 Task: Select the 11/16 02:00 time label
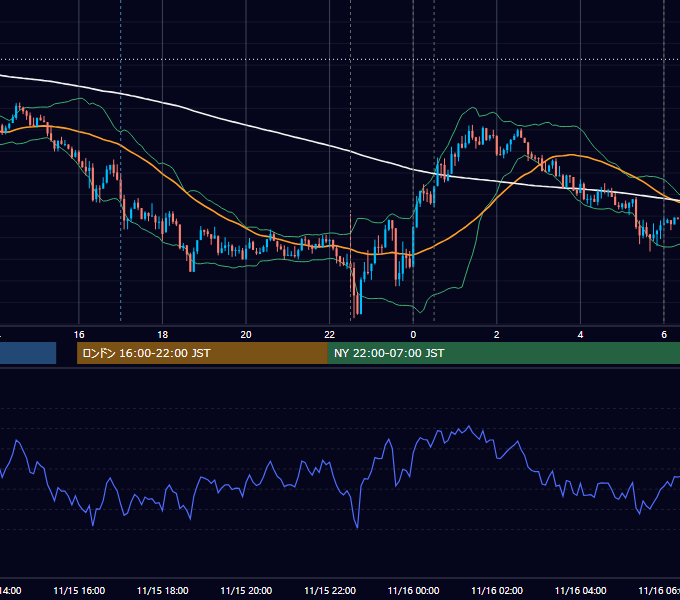(497, 590)
